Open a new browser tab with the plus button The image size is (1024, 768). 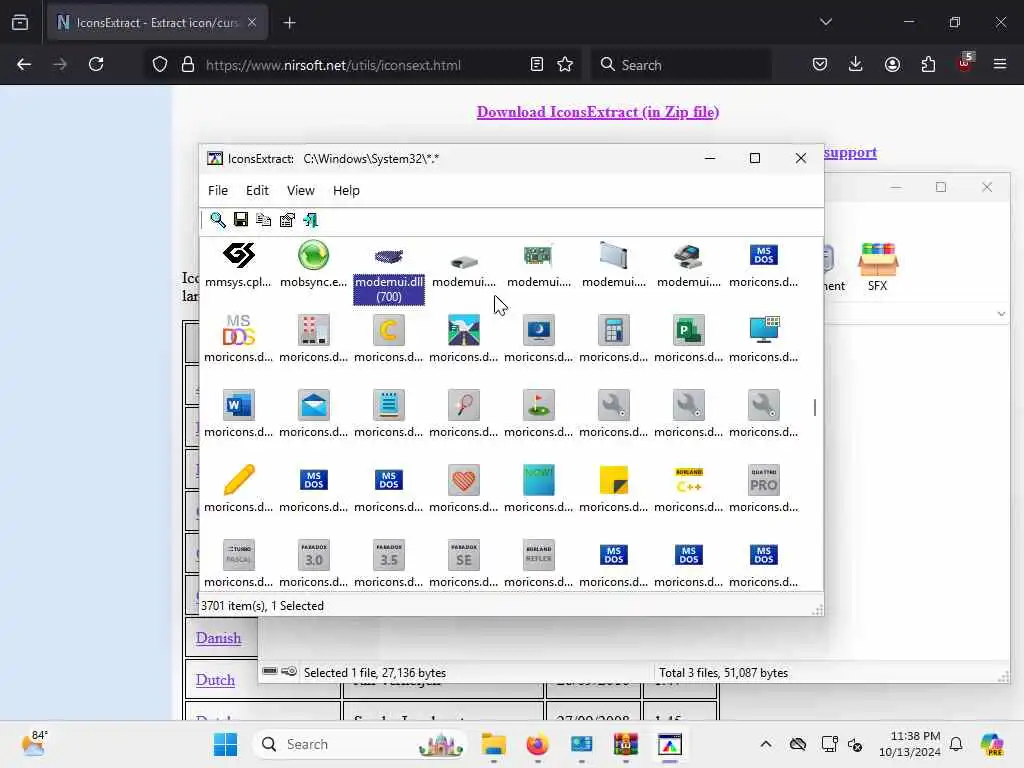tap(289, 23)
